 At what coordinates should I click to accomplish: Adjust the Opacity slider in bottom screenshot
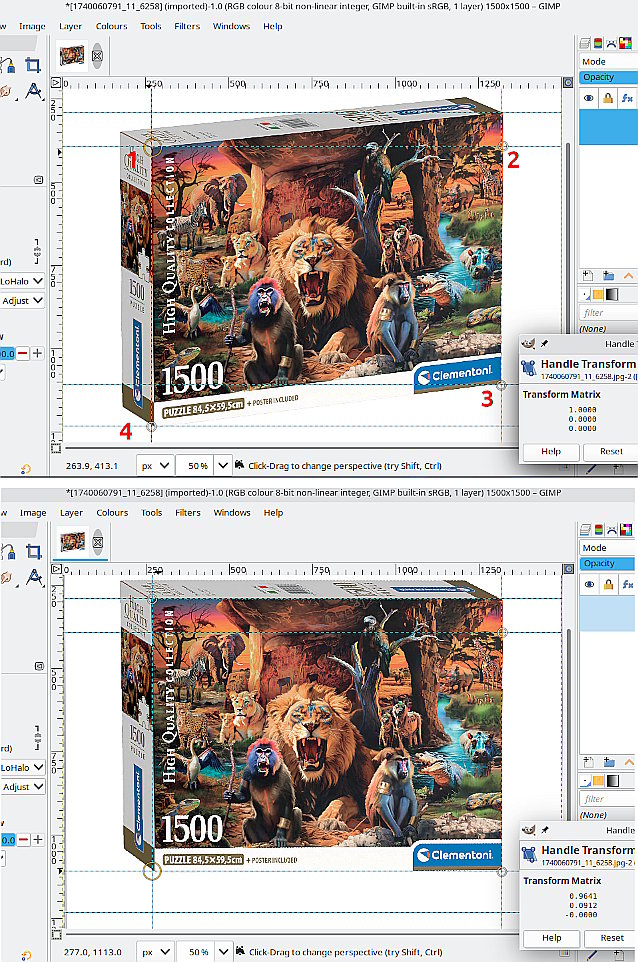tap(609, 563)
